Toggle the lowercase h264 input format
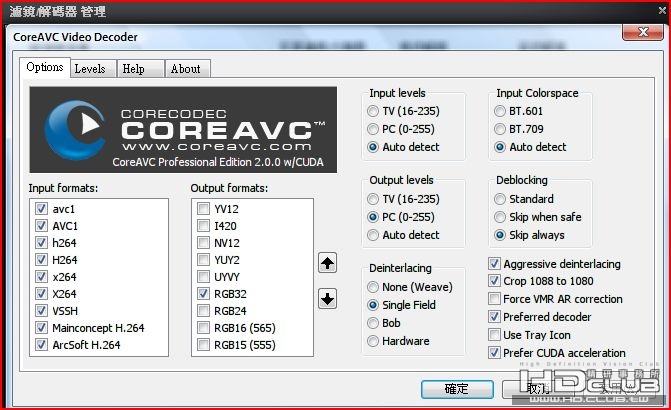Viewport: 671px width, 410px height. click(41, 243)
